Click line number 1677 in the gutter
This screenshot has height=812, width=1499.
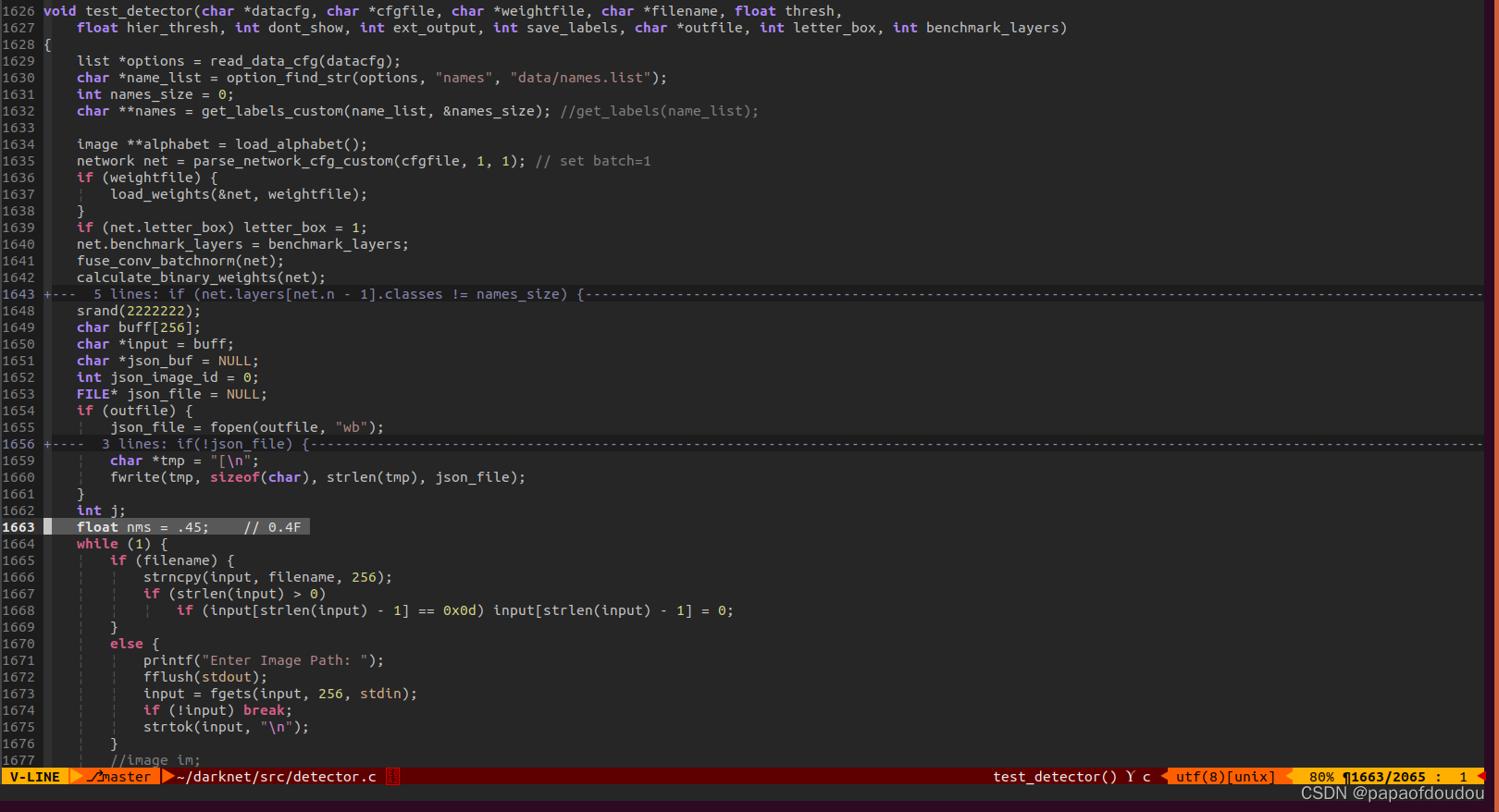click(19, 760)
